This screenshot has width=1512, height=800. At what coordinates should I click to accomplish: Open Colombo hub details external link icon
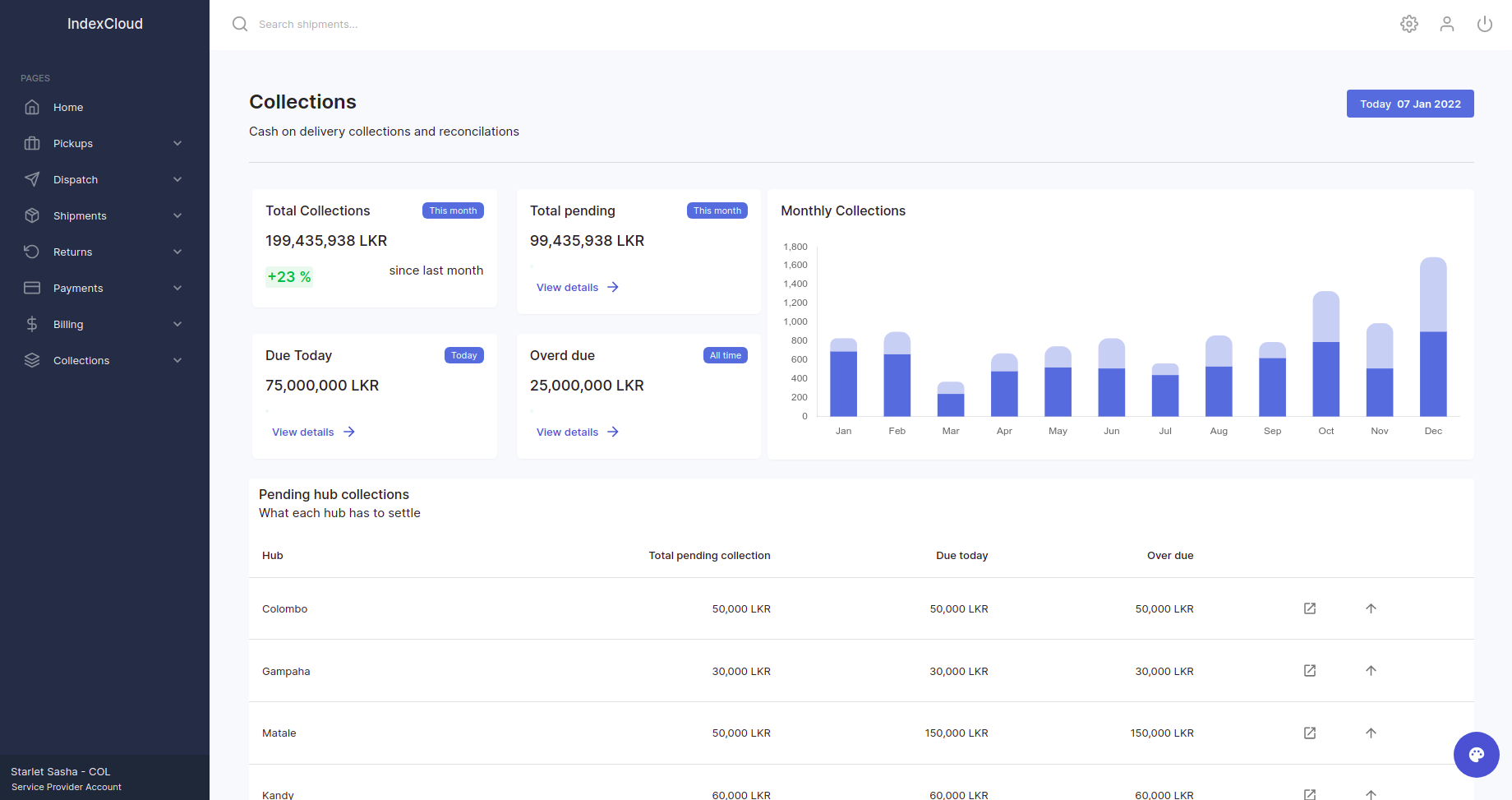pos(1309,608)
